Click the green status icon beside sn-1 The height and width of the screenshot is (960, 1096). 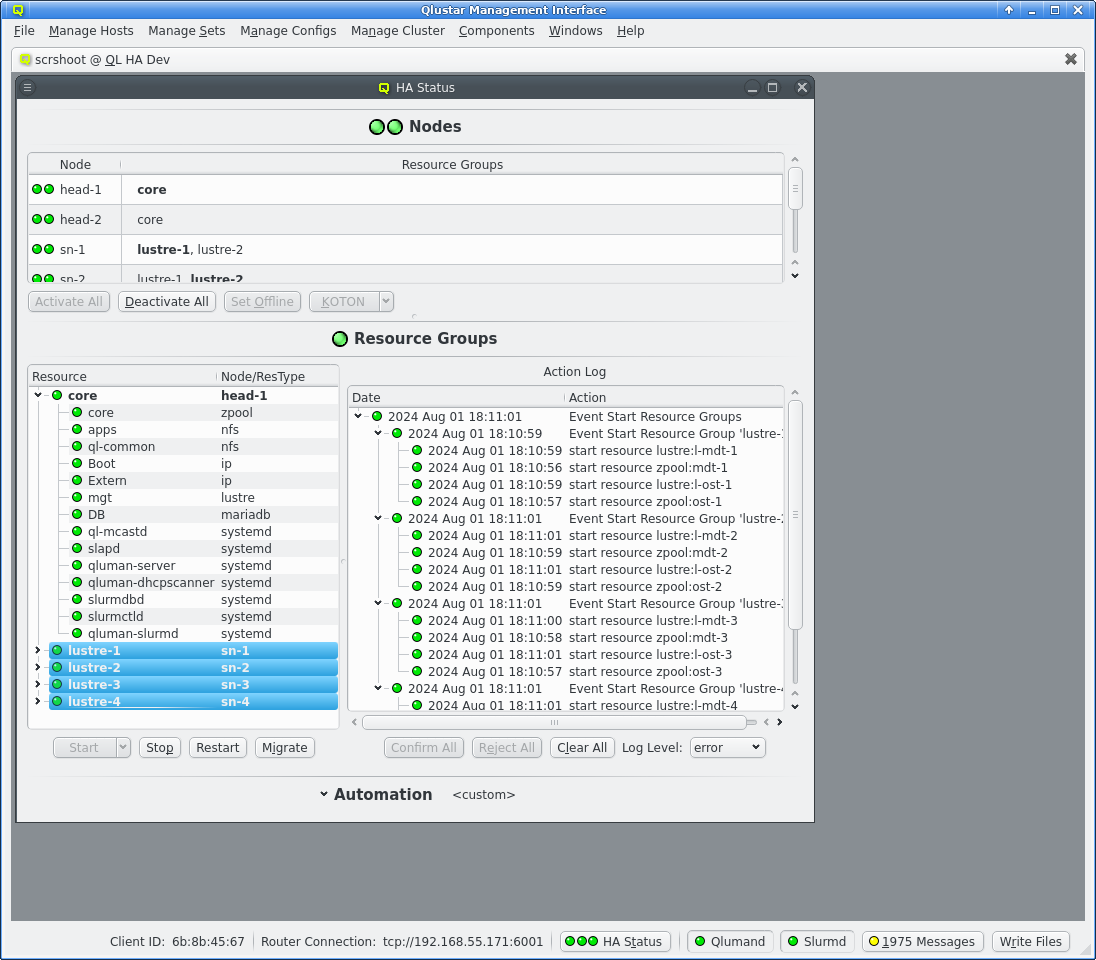(x=43, y=250)
